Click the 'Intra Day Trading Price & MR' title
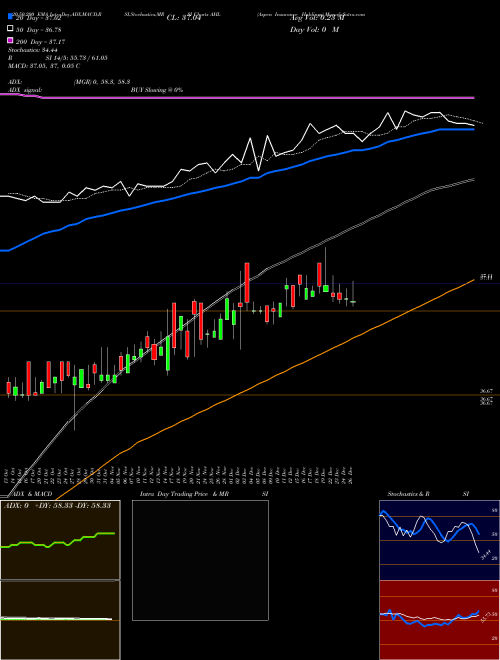The image size is (500, 660). [184, 494]
